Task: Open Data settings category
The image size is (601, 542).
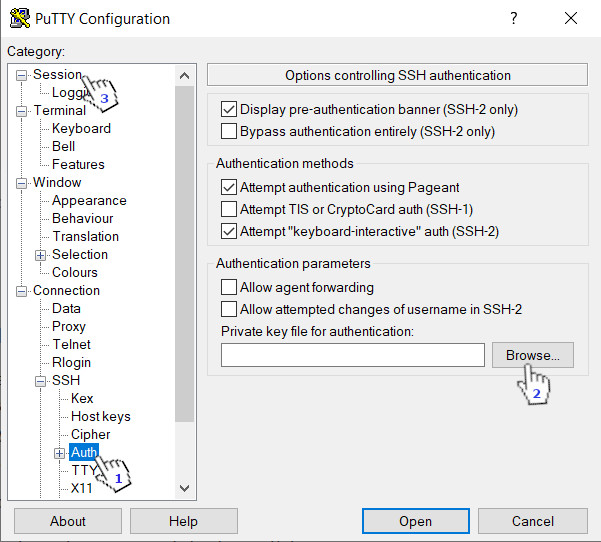Action: (66, 309)
